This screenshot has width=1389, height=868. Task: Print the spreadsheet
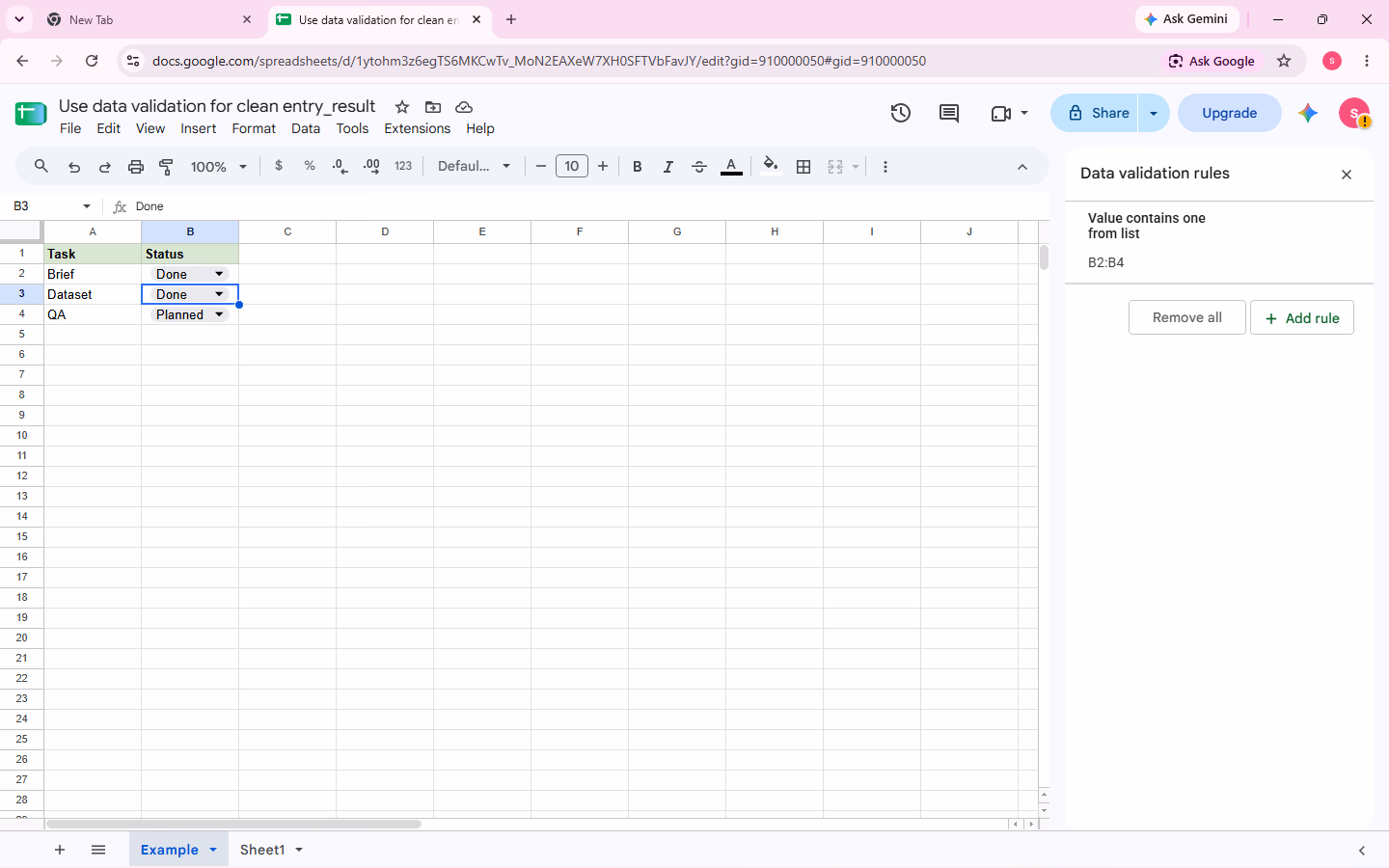(136, 166)
